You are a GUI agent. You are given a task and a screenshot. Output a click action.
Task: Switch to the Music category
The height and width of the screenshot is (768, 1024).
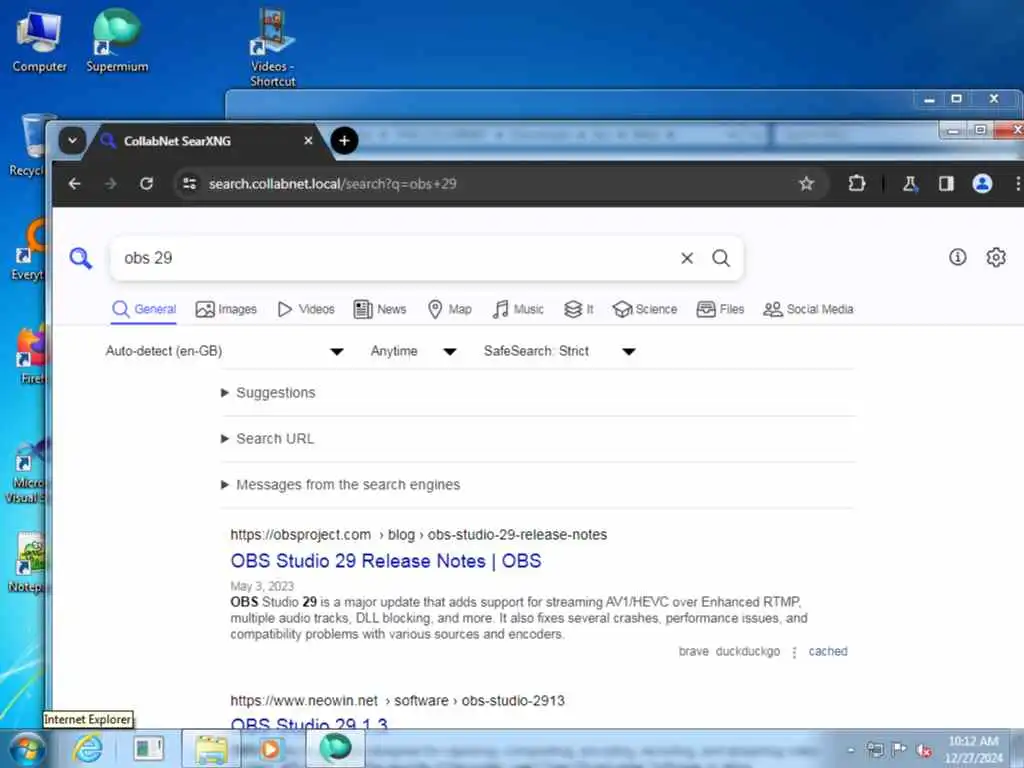point(518,309)
